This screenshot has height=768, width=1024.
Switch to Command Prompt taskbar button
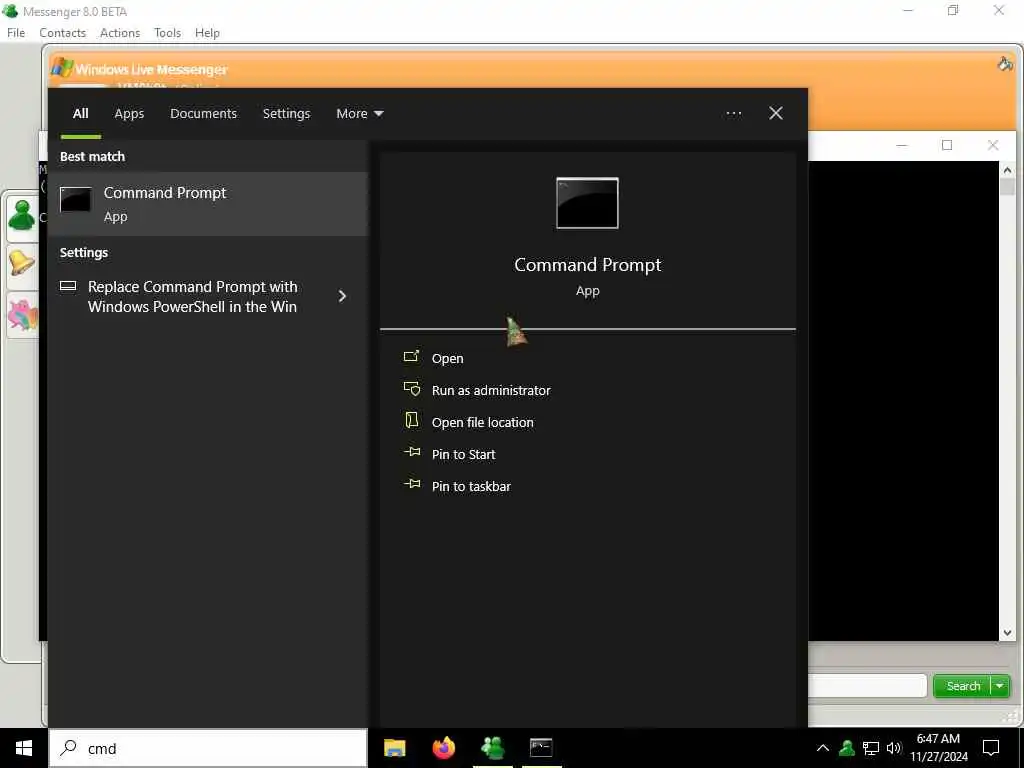(x=541, y=748)
